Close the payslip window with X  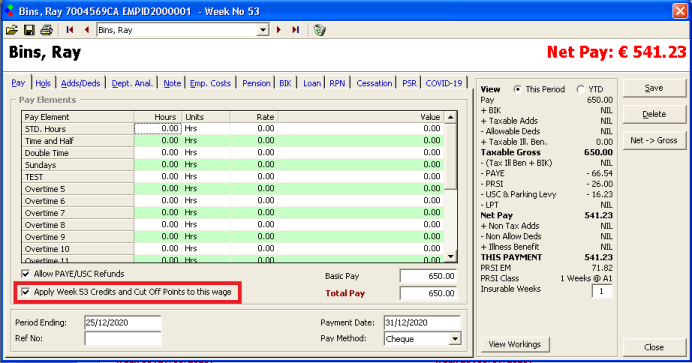(680, 11)
